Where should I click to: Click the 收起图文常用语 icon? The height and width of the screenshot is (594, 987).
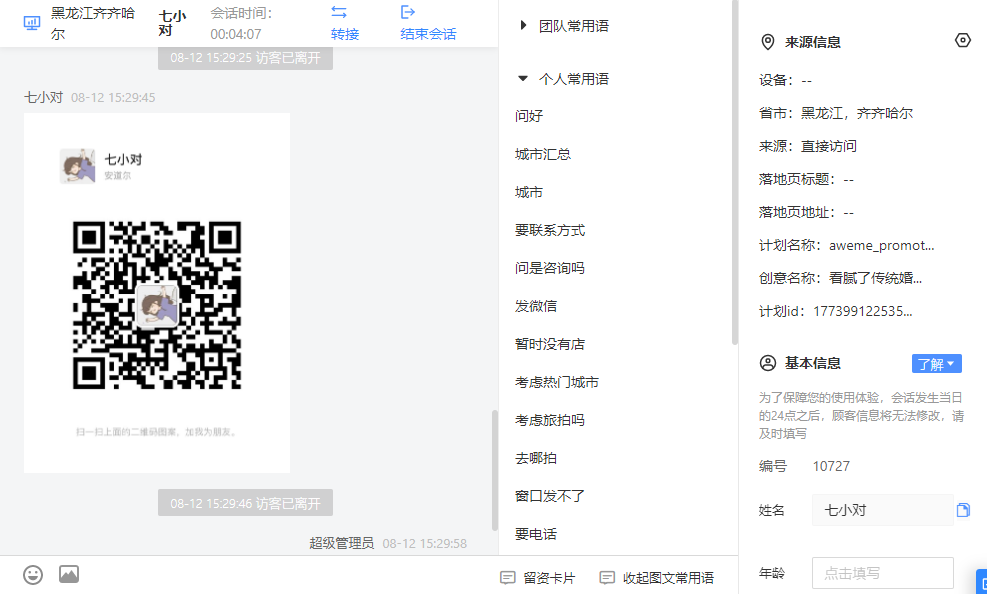(607, 578)
